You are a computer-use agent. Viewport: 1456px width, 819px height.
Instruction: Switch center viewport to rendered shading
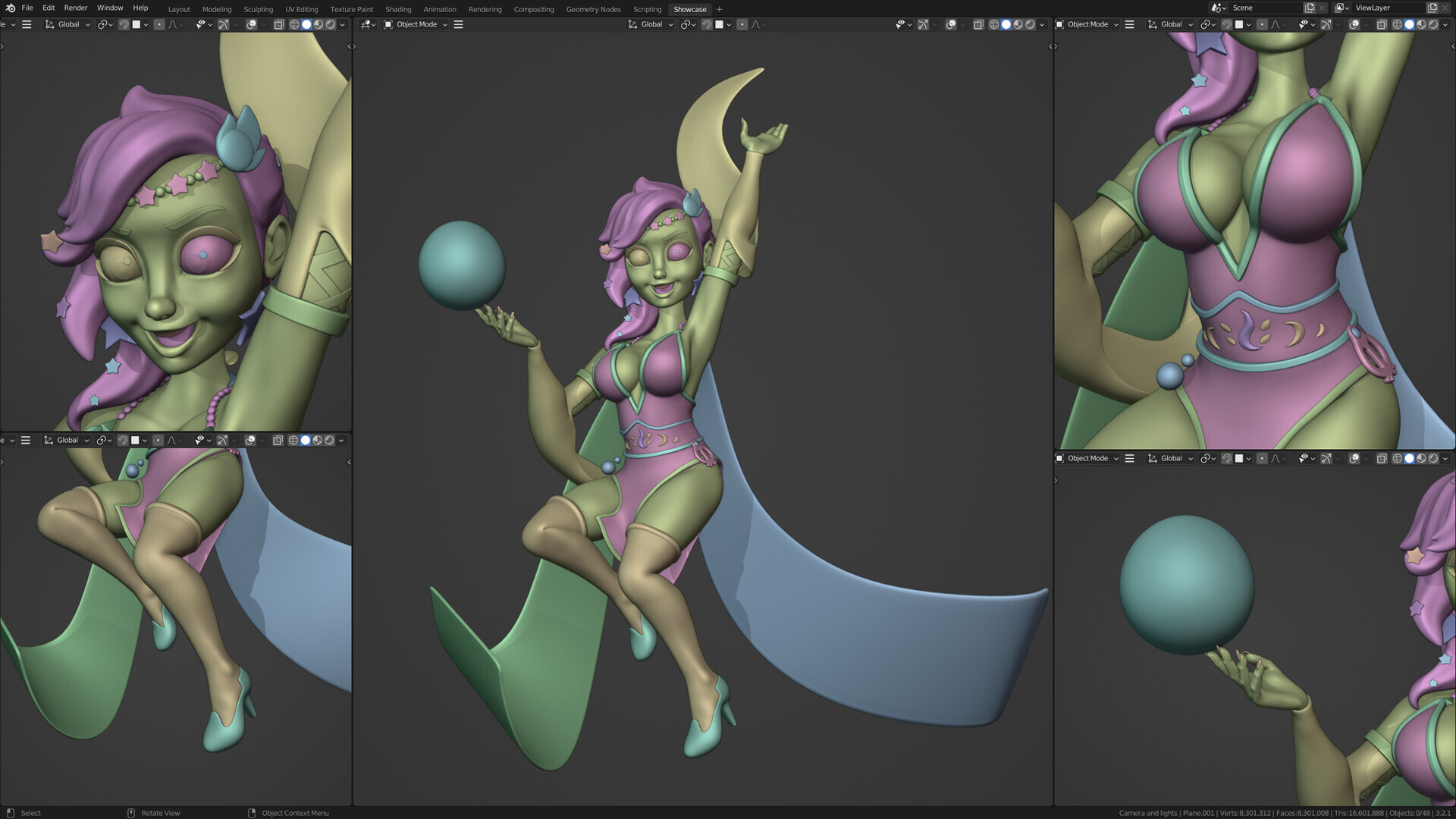coord(1031,24)
